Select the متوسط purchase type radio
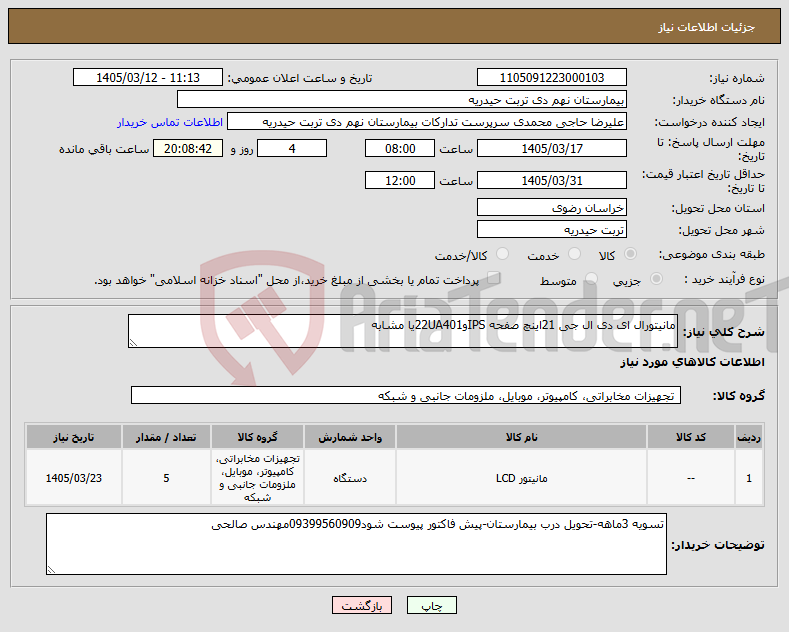 591,279
